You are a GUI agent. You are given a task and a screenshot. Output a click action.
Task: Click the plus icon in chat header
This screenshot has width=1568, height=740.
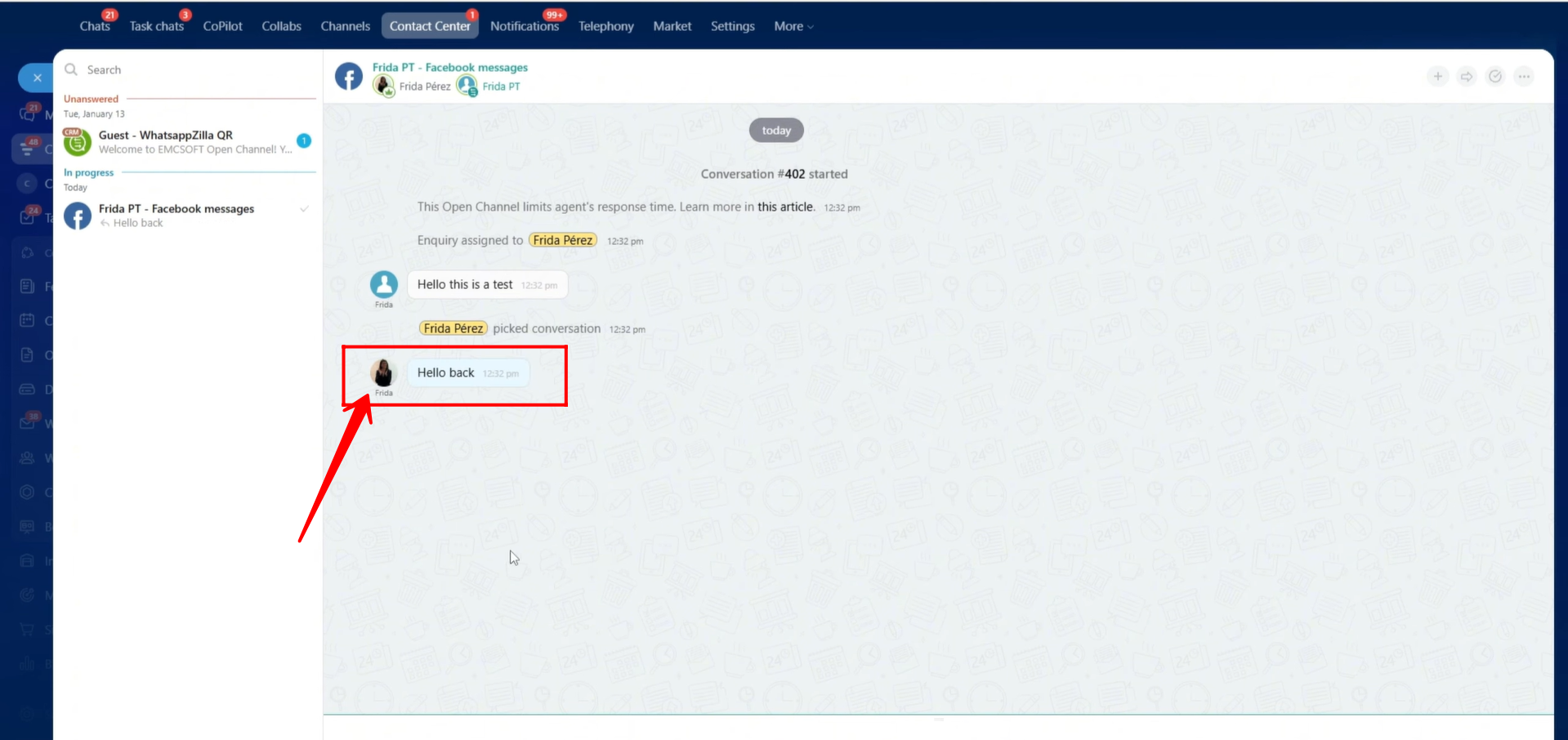1437,77
